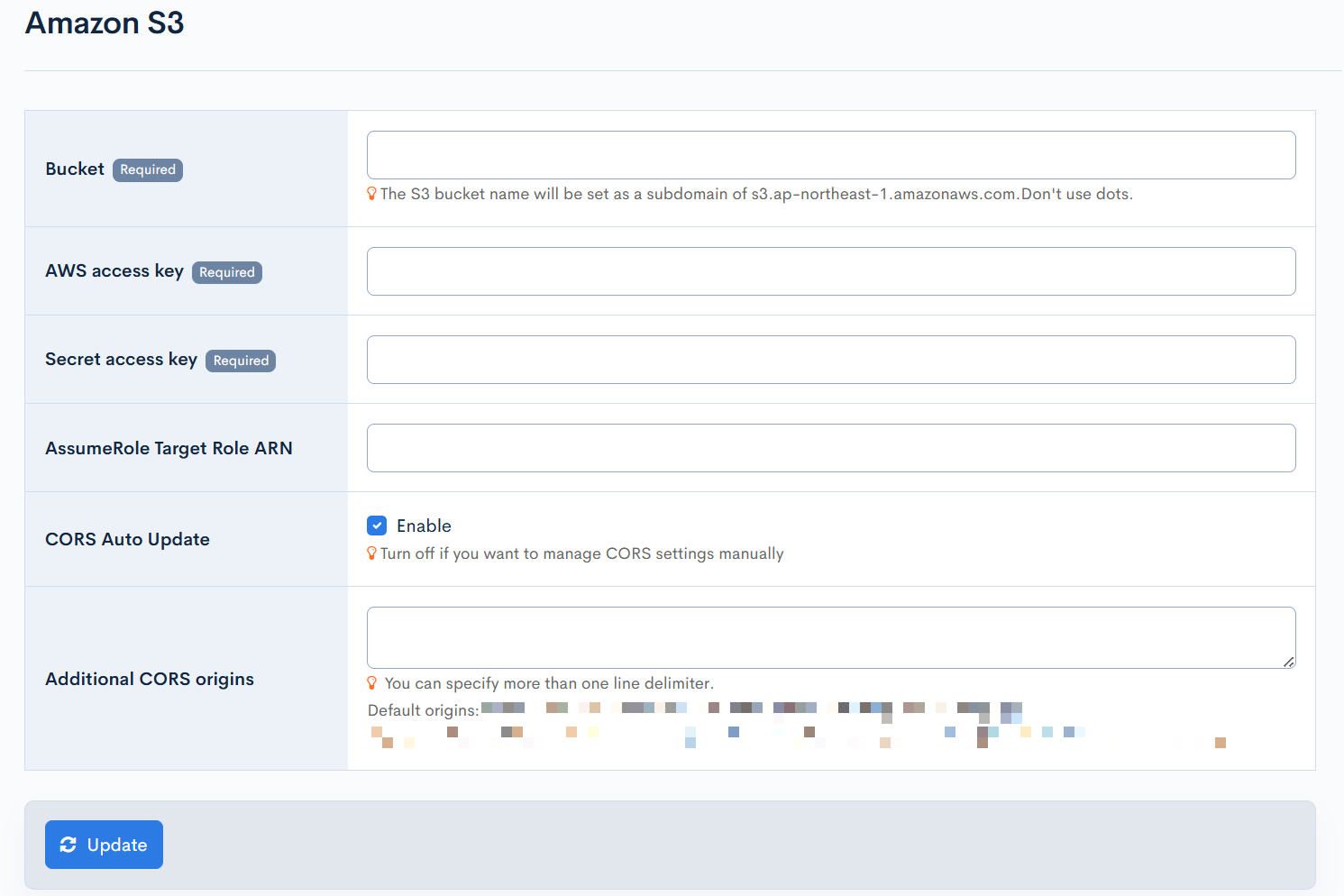
Task: Disable the CORS Auto Update checkbox
Action: click(377, 526)
